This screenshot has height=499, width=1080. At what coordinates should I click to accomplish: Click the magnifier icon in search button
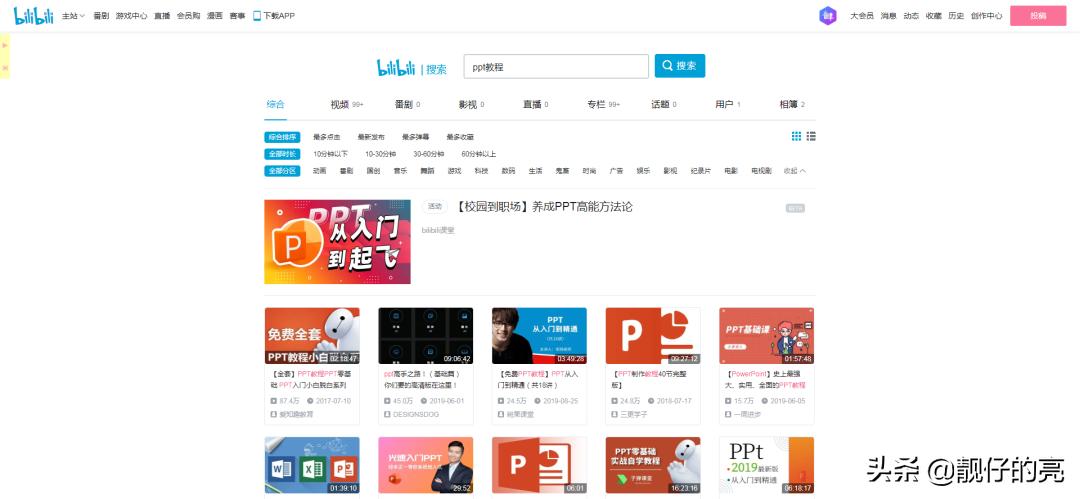coord(667,66)
